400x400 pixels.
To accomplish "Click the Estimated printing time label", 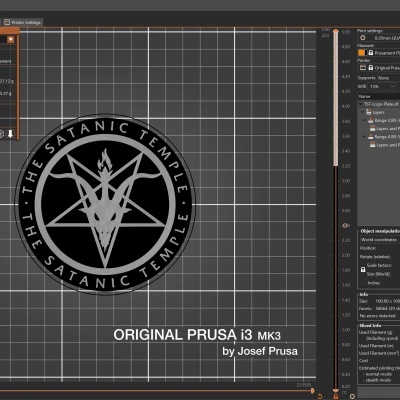I will (379, 368).
